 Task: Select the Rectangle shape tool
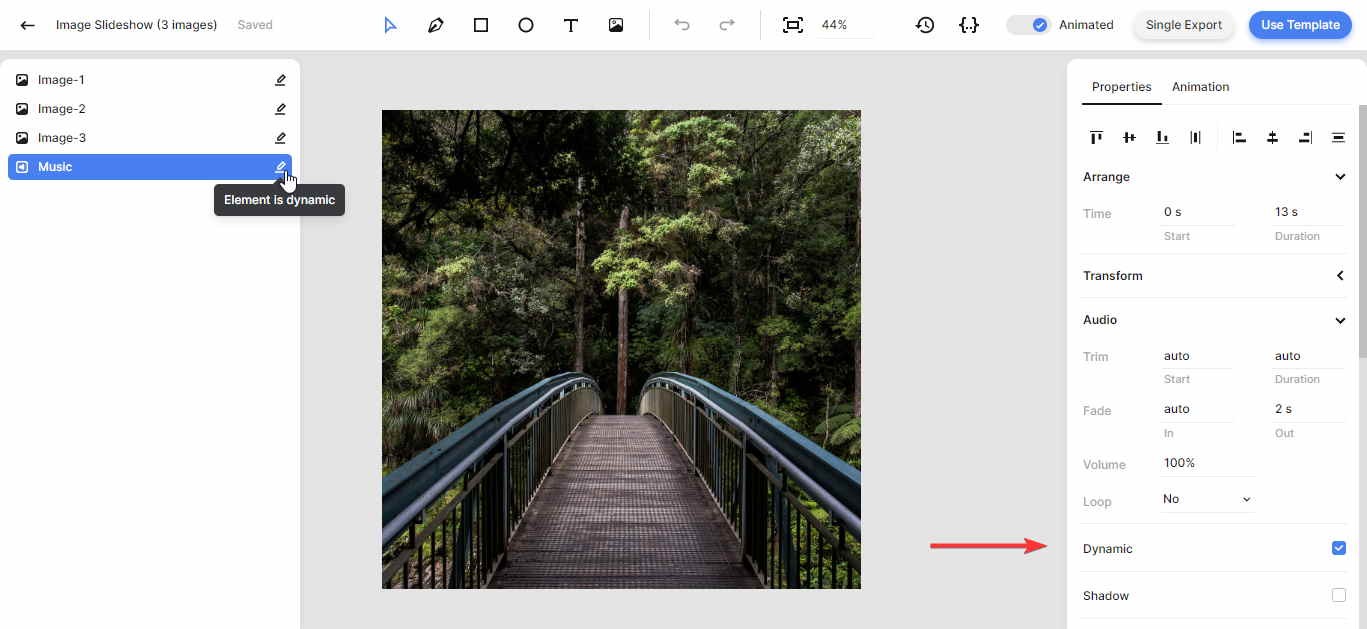(x=481, y=24)
